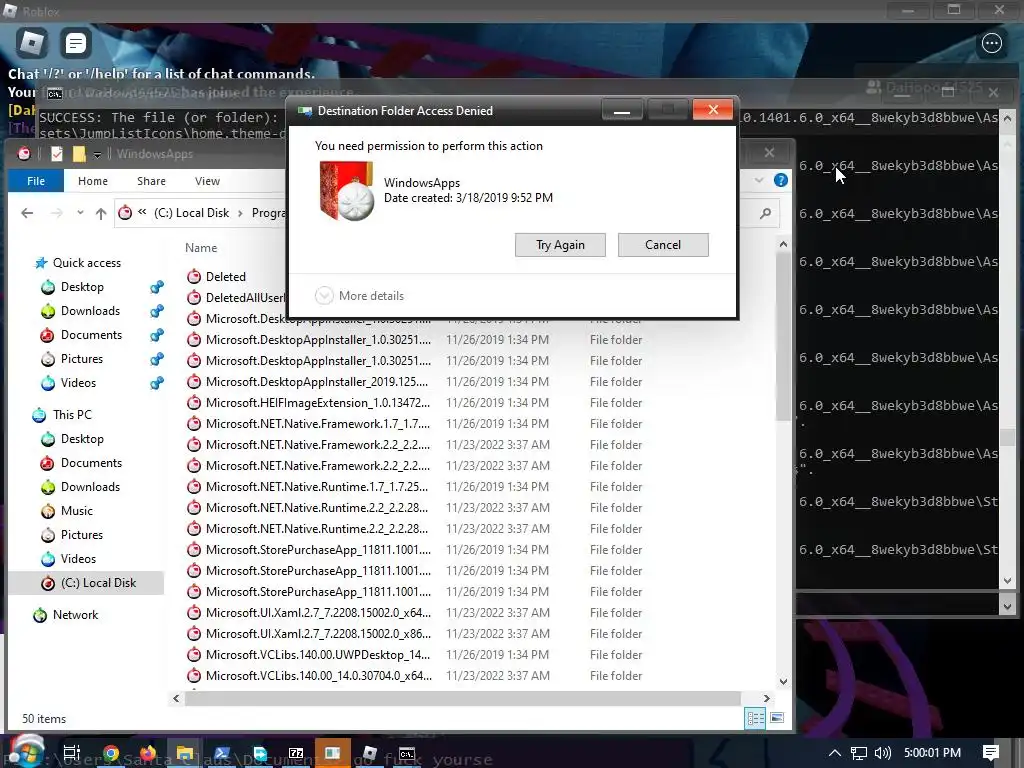The width and height of the screenshot is (1024, 768).
Task: Expand More details in the dialog
Action: (x=359, y=296)
